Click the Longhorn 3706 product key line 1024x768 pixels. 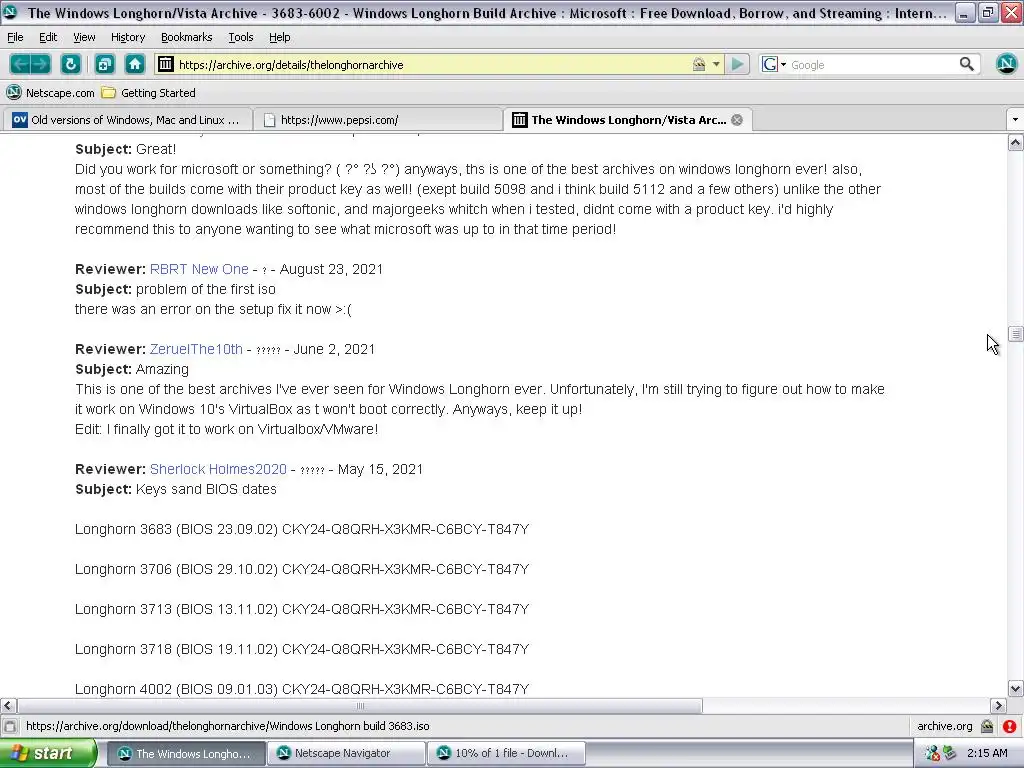coord(302,569)
